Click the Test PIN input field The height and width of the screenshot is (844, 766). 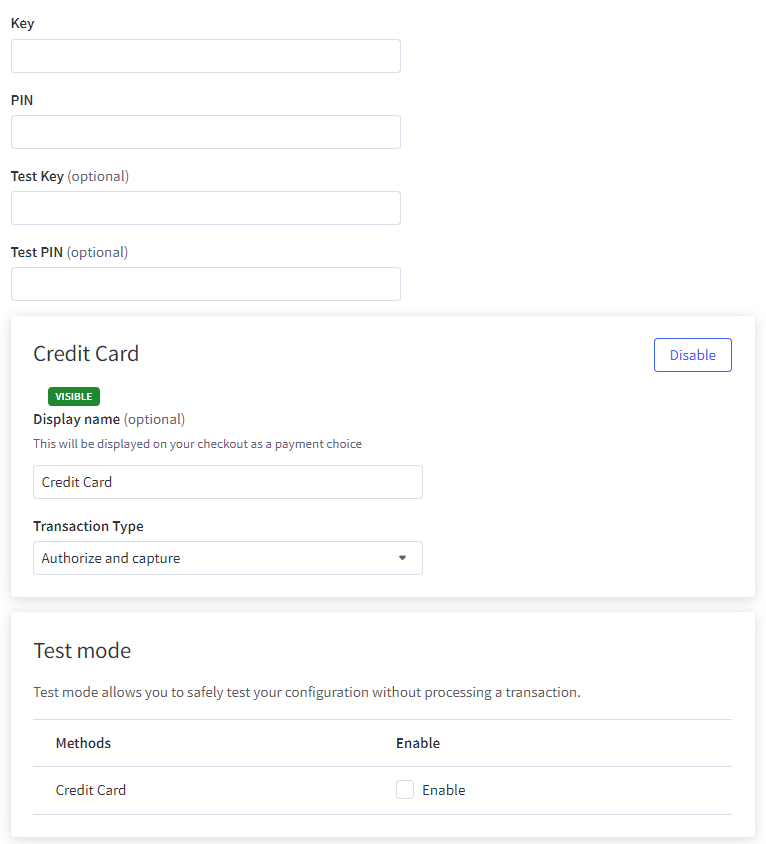pos(205,283)
